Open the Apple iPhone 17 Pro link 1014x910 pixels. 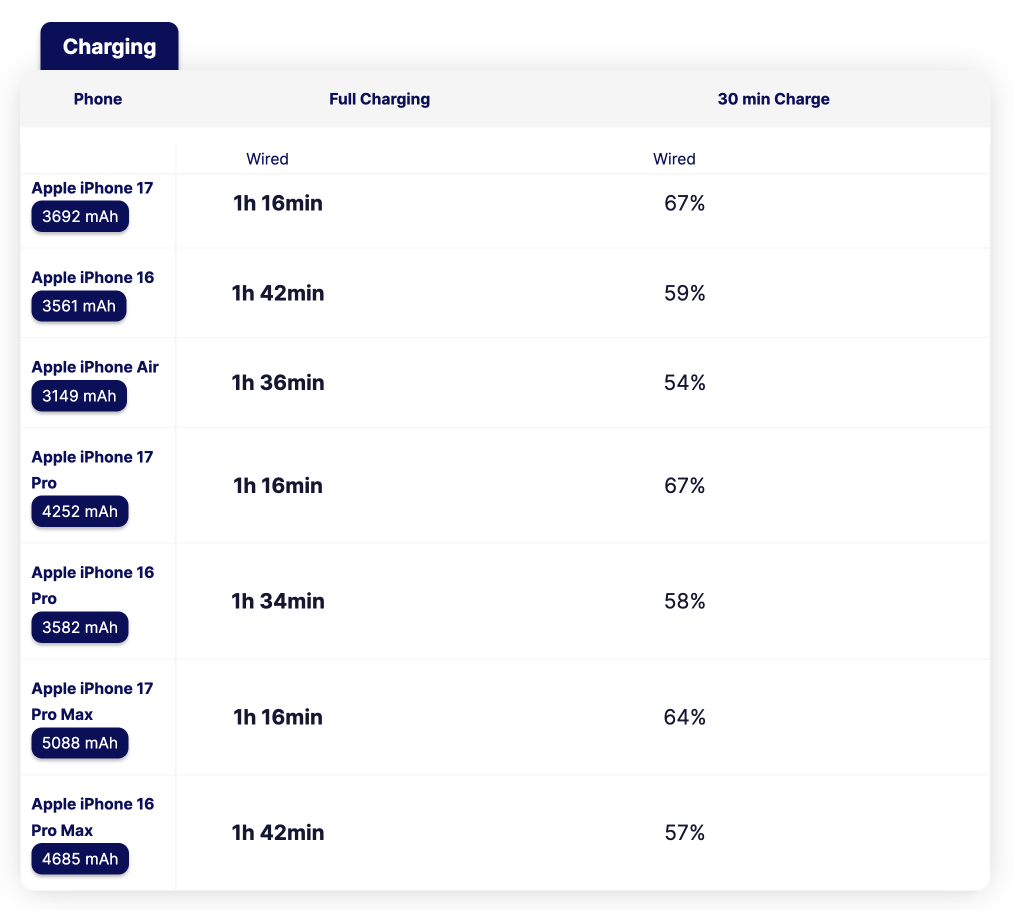[92, 469]
